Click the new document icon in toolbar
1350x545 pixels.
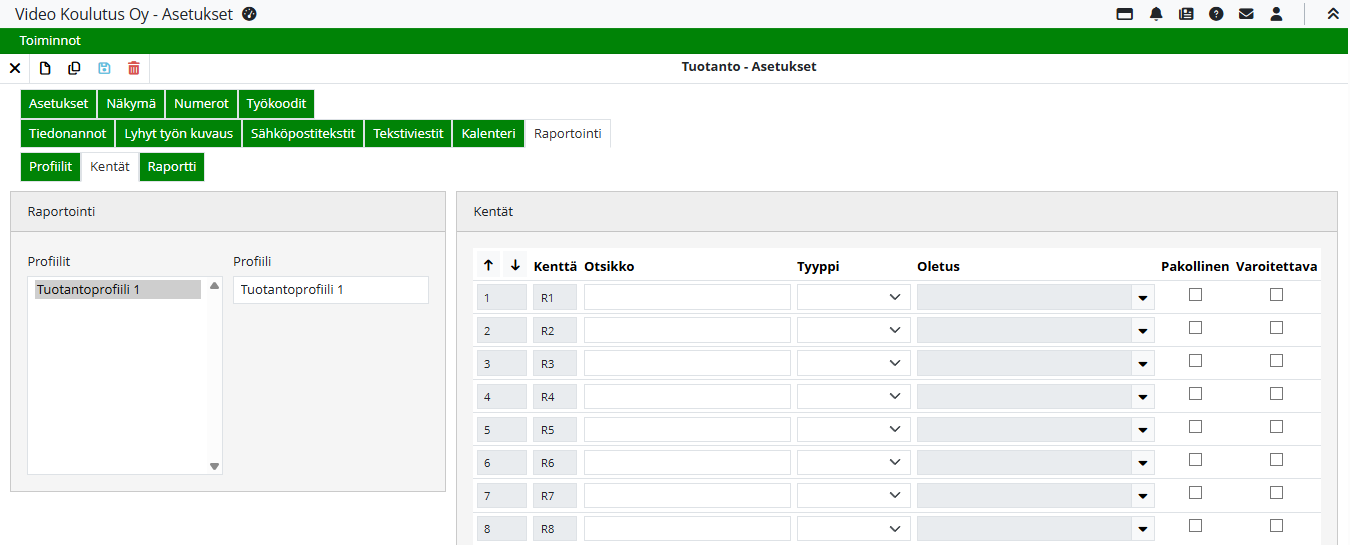click(x=45, y=68)
